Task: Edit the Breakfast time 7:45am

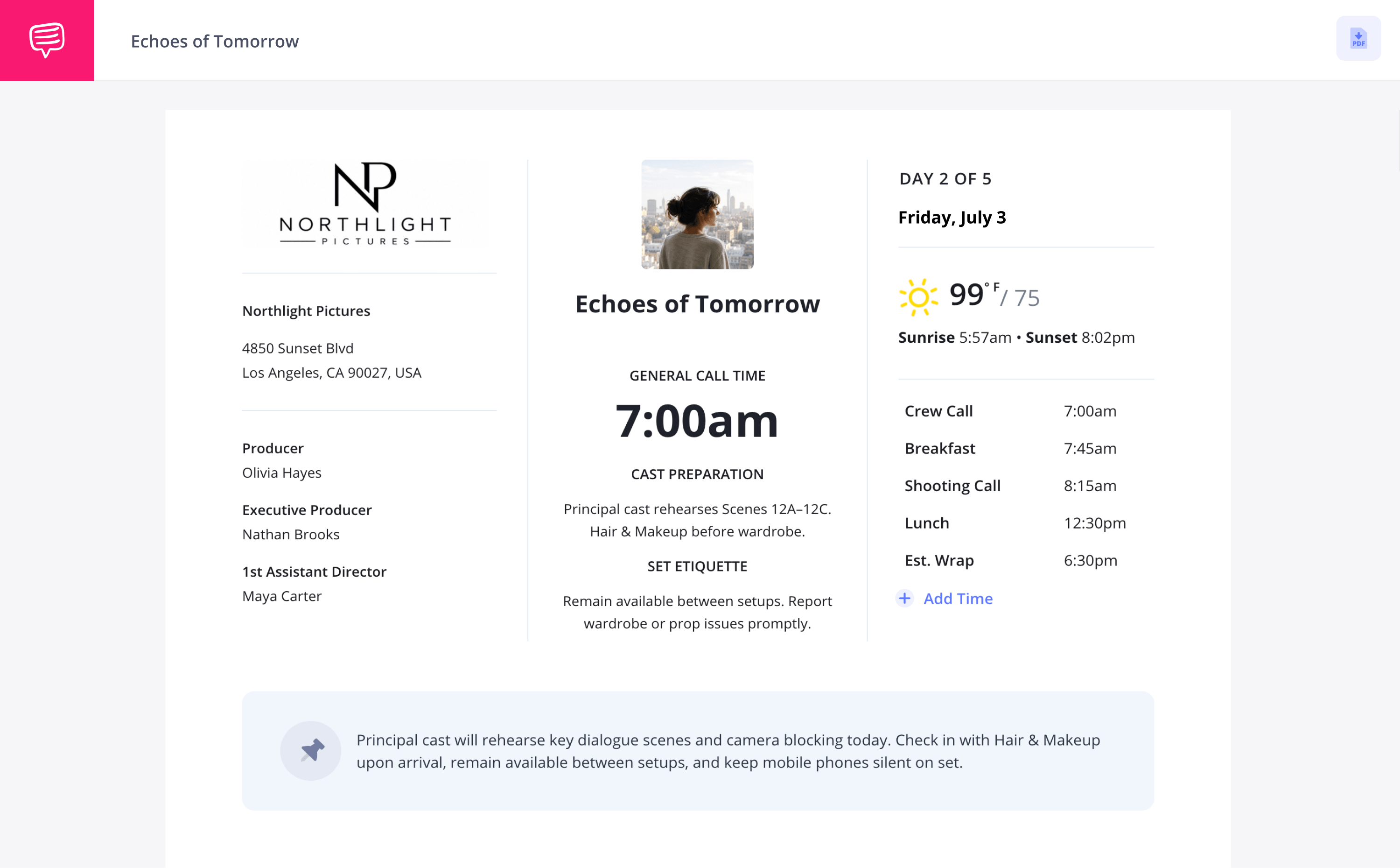Action: coord(1090,448)
